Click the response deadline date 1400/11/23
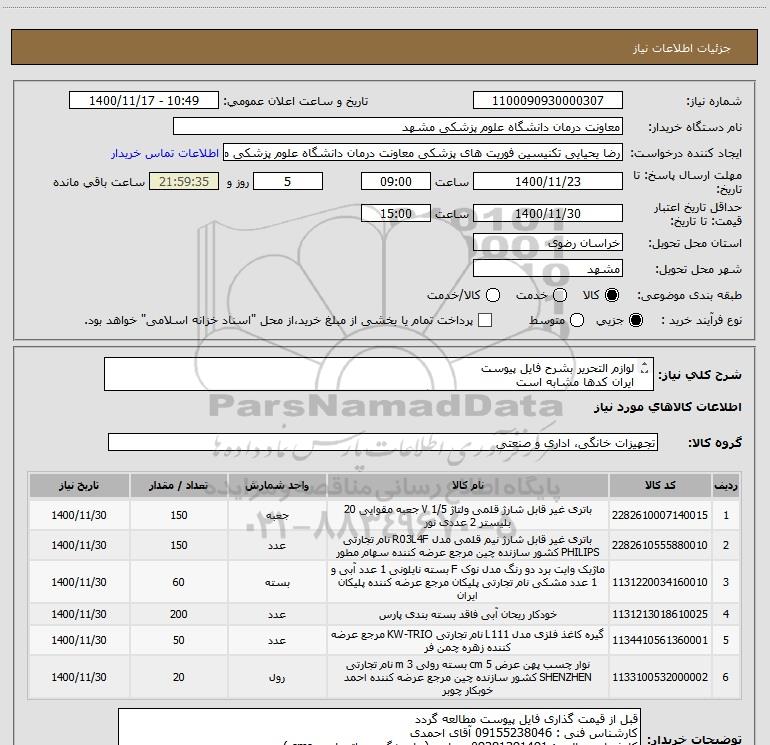Image resolution: width=770 pixels, height=745 pixels. tap(548, 181)
